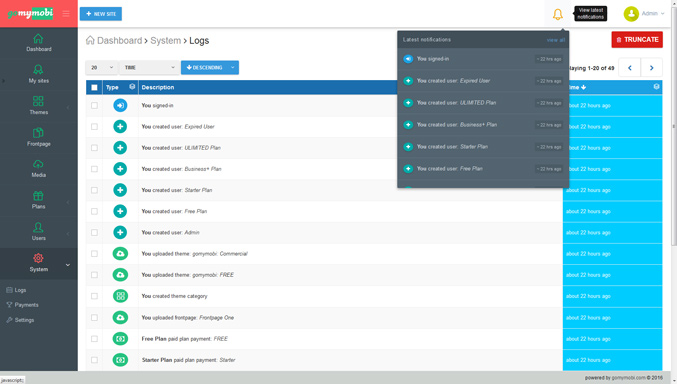Image resolution: width=677 pixels, height=384 pixels.
Task: Go to Frontpage in sidebar
Action: point(38,137)
